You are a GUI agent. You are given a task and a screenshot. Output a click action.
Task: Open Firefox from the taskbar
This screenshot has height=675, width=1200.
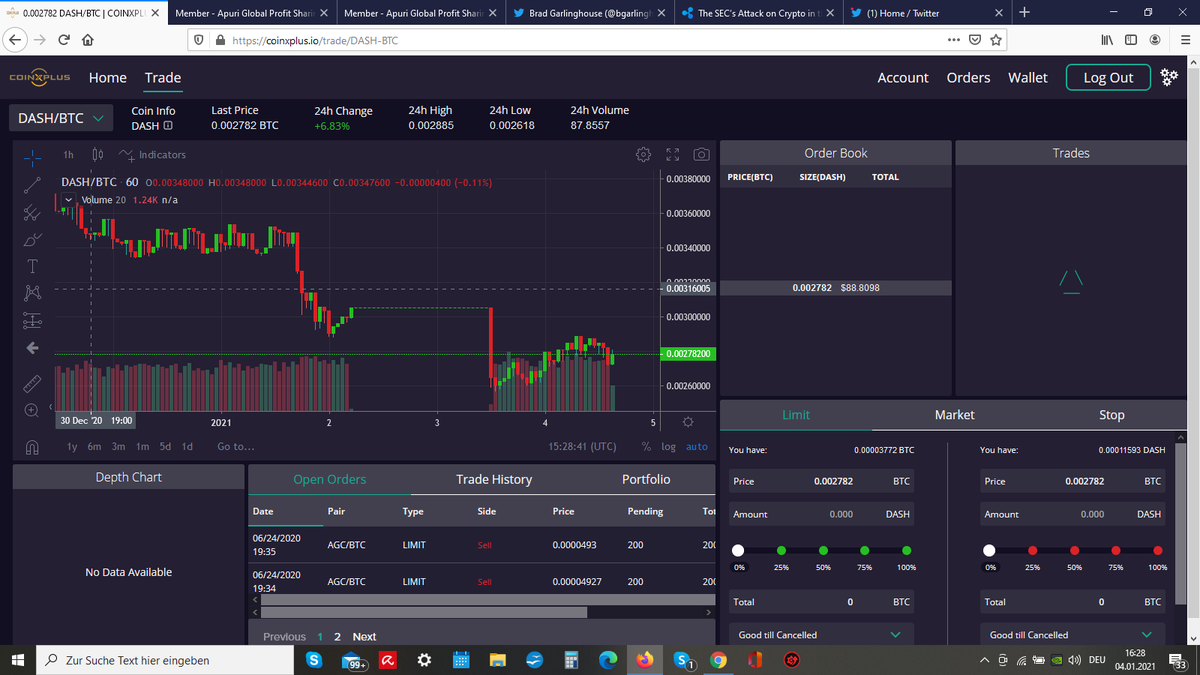(644, 660)
